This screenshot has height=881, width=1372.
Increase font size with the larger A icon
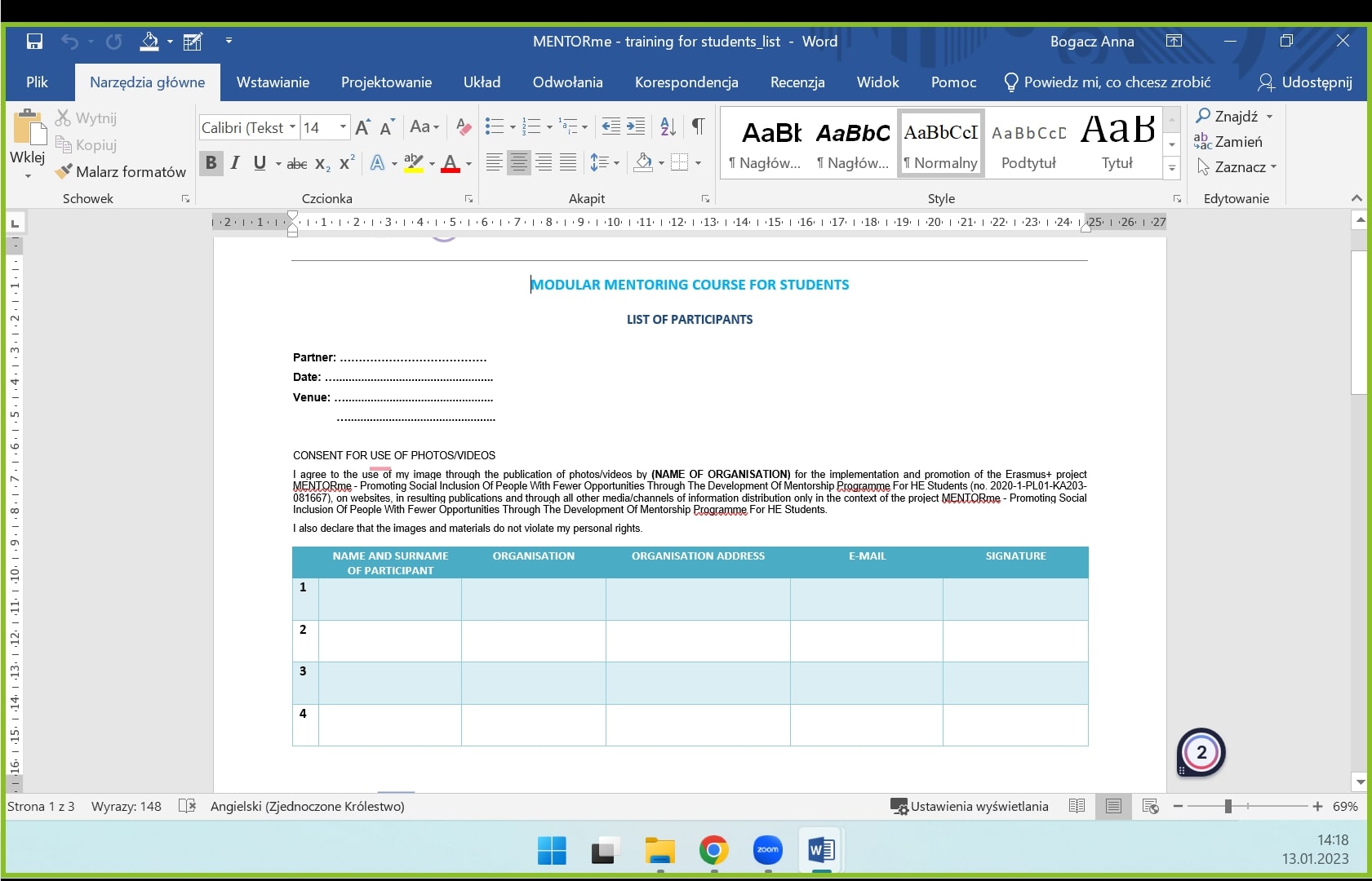(363, 127)
